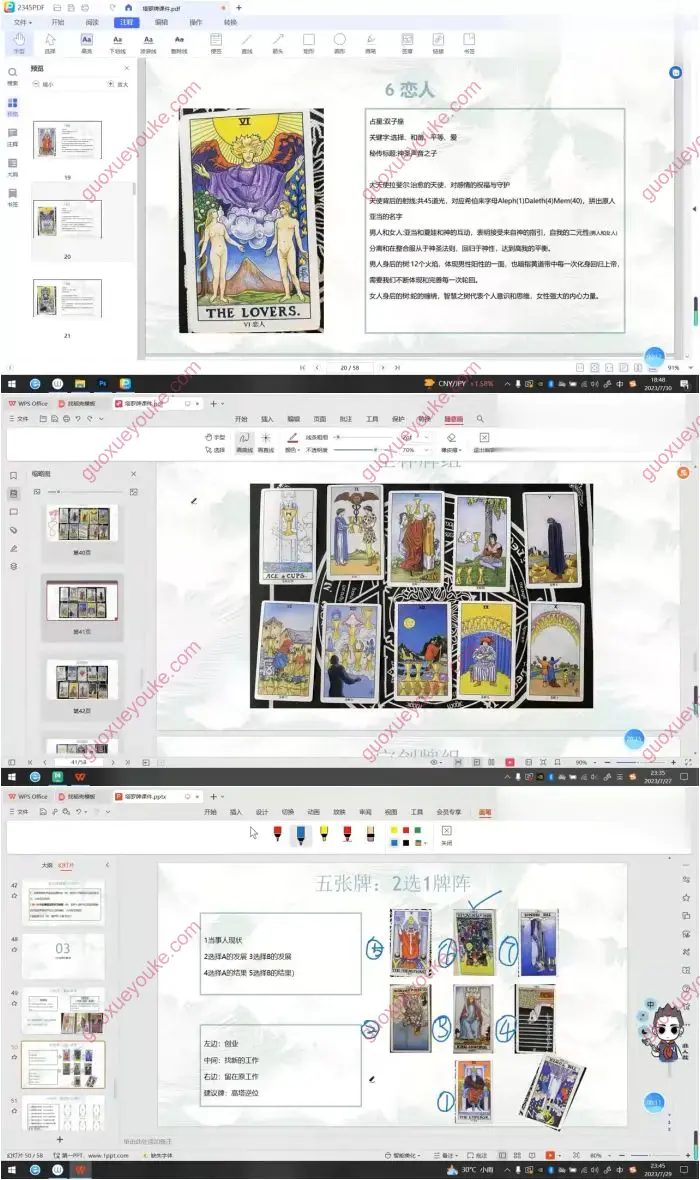
Task: Expand the 不透明度 70% opacity dropdown
Action: [x=412, y=450]
